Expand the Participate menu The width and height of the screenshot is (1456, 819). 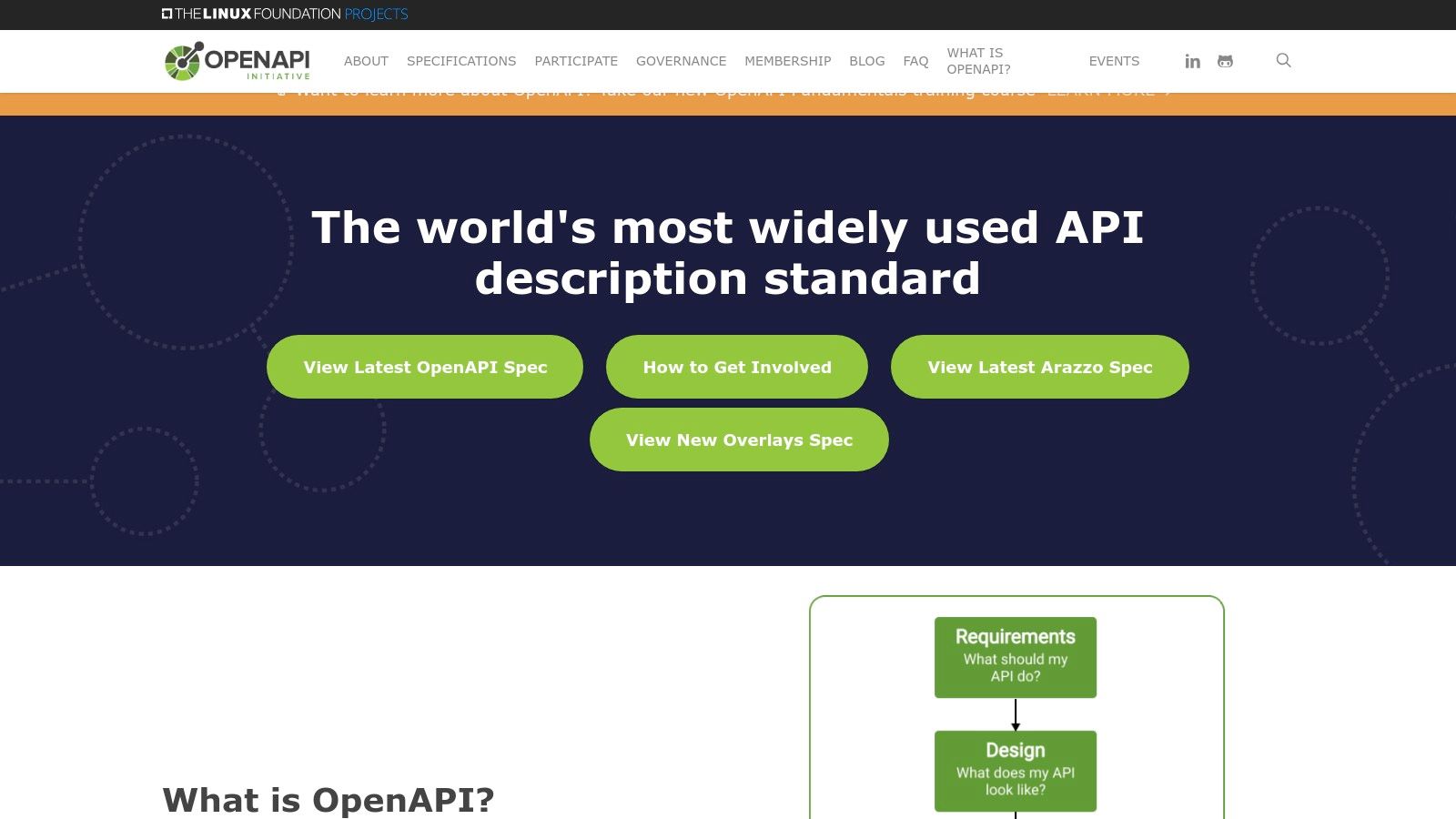click(576, 61)
